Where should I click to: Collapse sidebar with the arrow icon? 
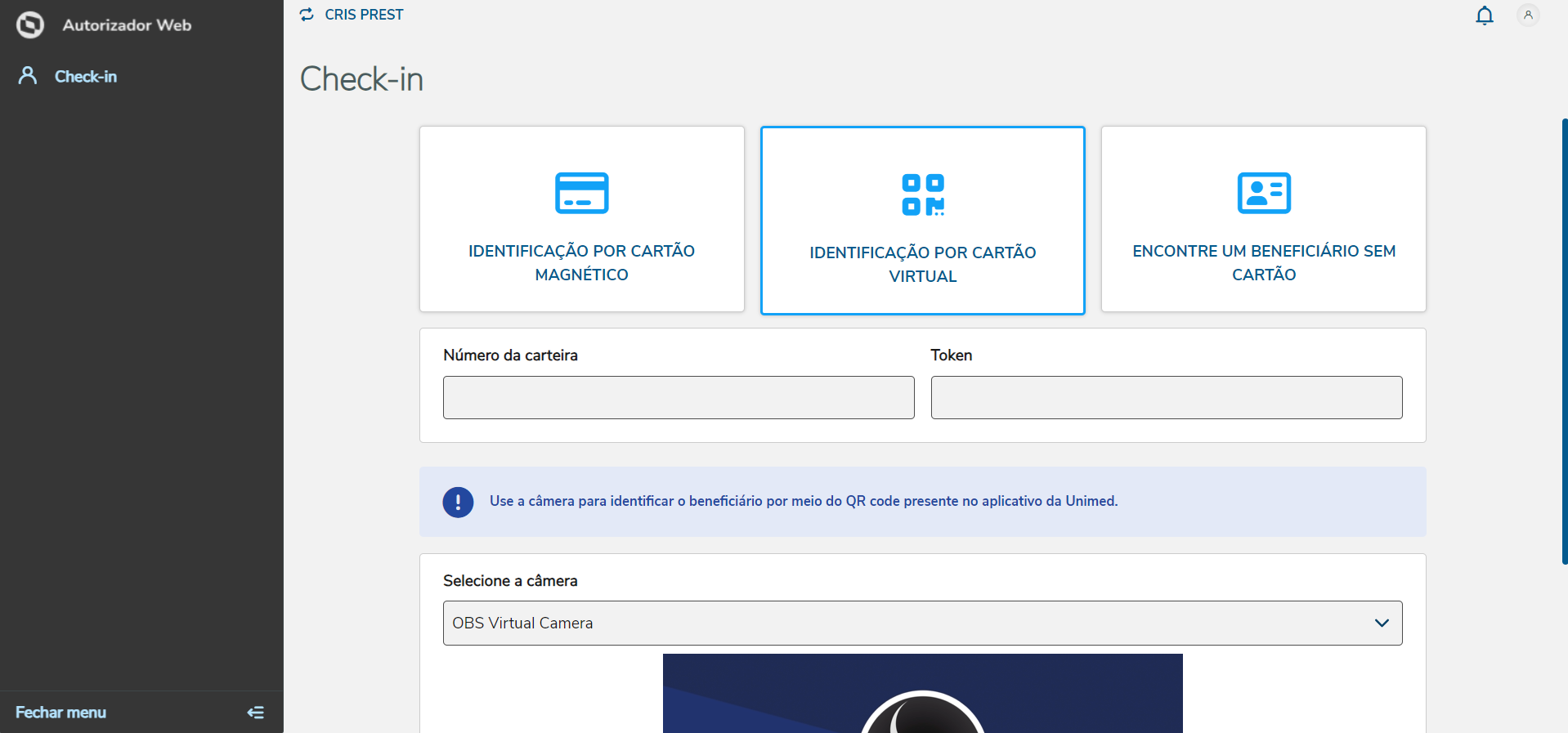point(256,713)
